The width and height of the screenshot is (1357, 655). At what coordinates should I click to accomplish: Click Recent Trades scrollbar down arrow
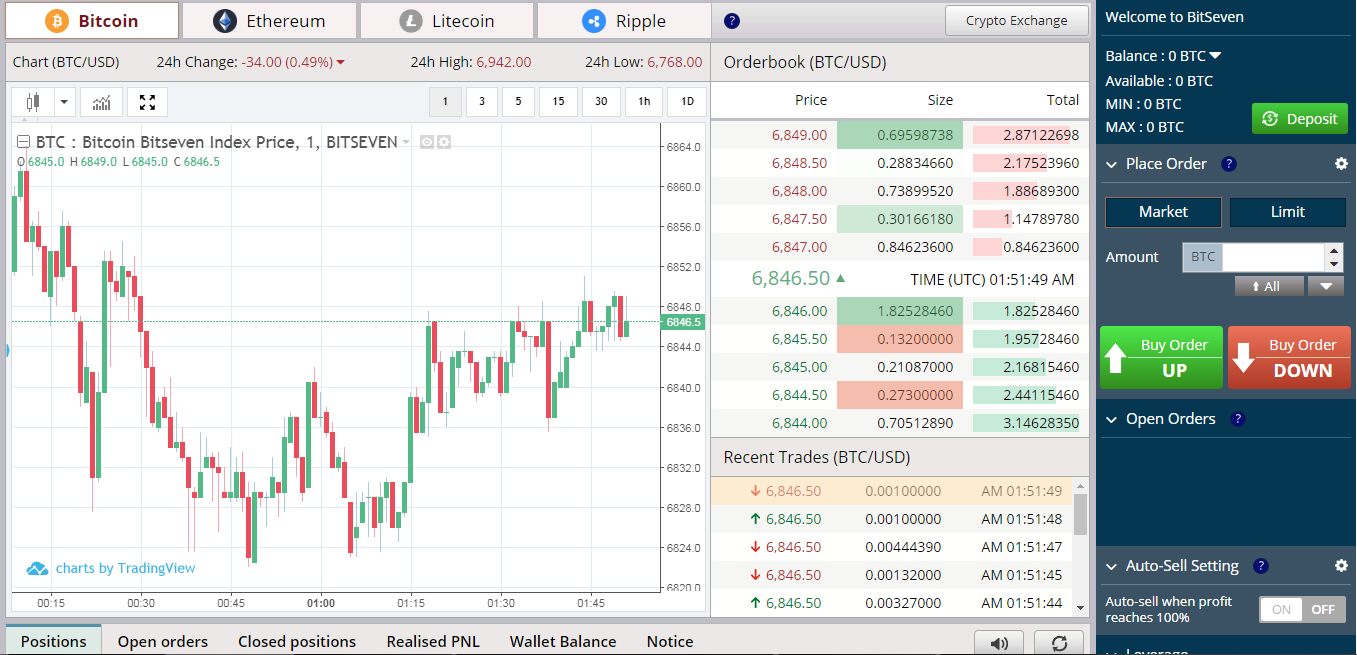click(1080, 607)
